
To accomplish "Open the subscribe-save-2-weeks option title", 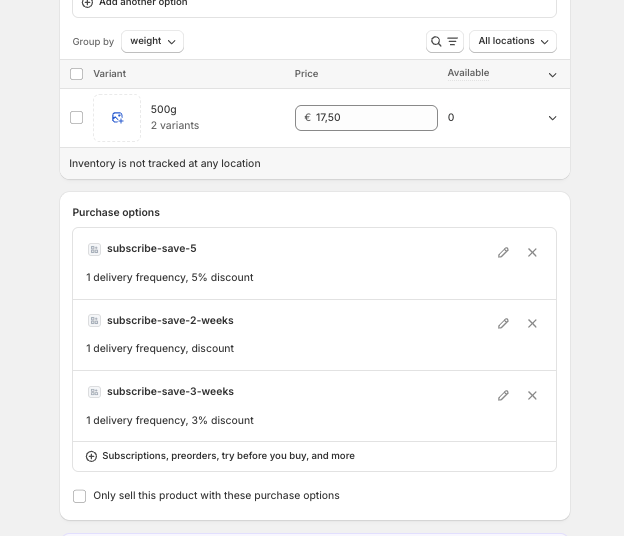I will (x=170, y=321).
